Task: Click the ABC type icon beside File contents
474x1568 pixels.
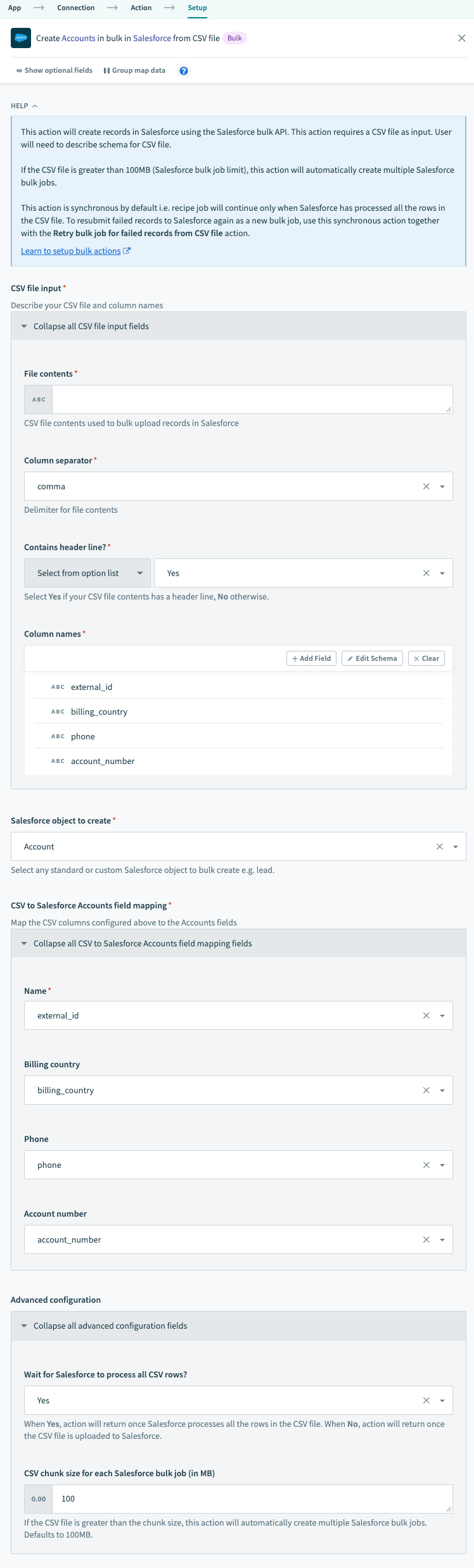Action: point(38,399)
